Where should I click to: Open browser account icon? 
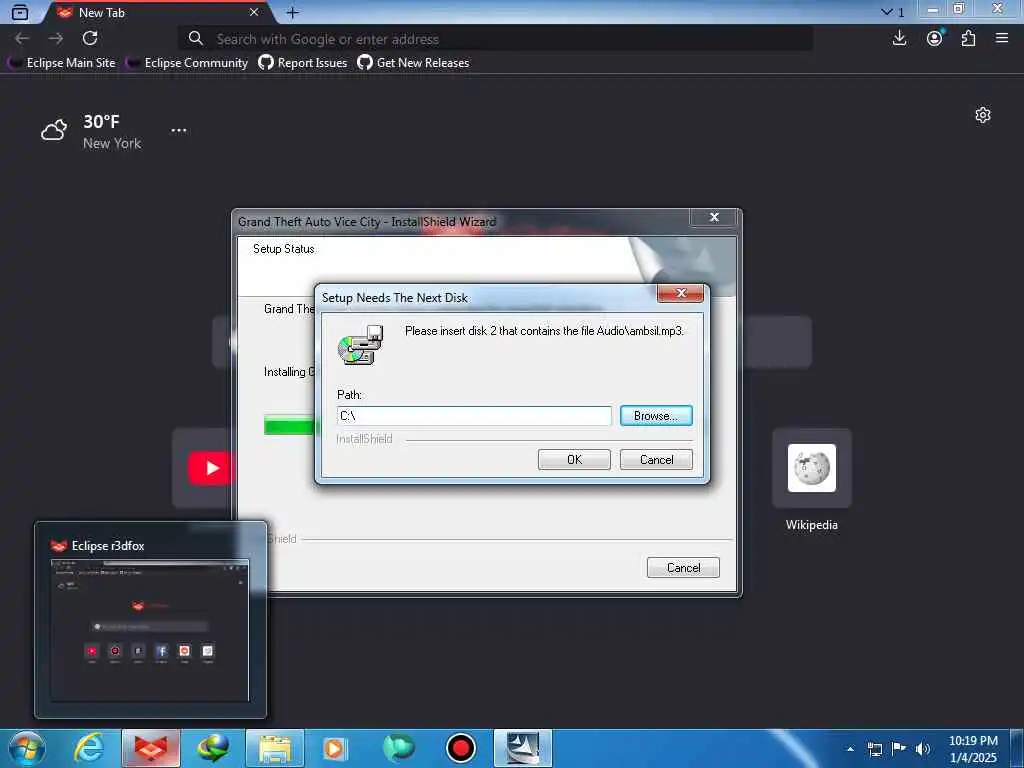click(935, 39)
